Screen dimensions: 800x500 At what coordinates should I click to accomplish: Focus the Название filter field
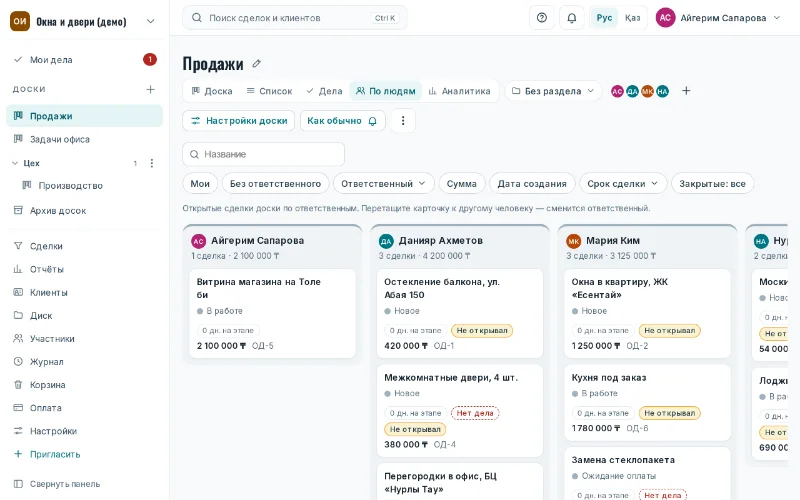(x=263, y=154)
